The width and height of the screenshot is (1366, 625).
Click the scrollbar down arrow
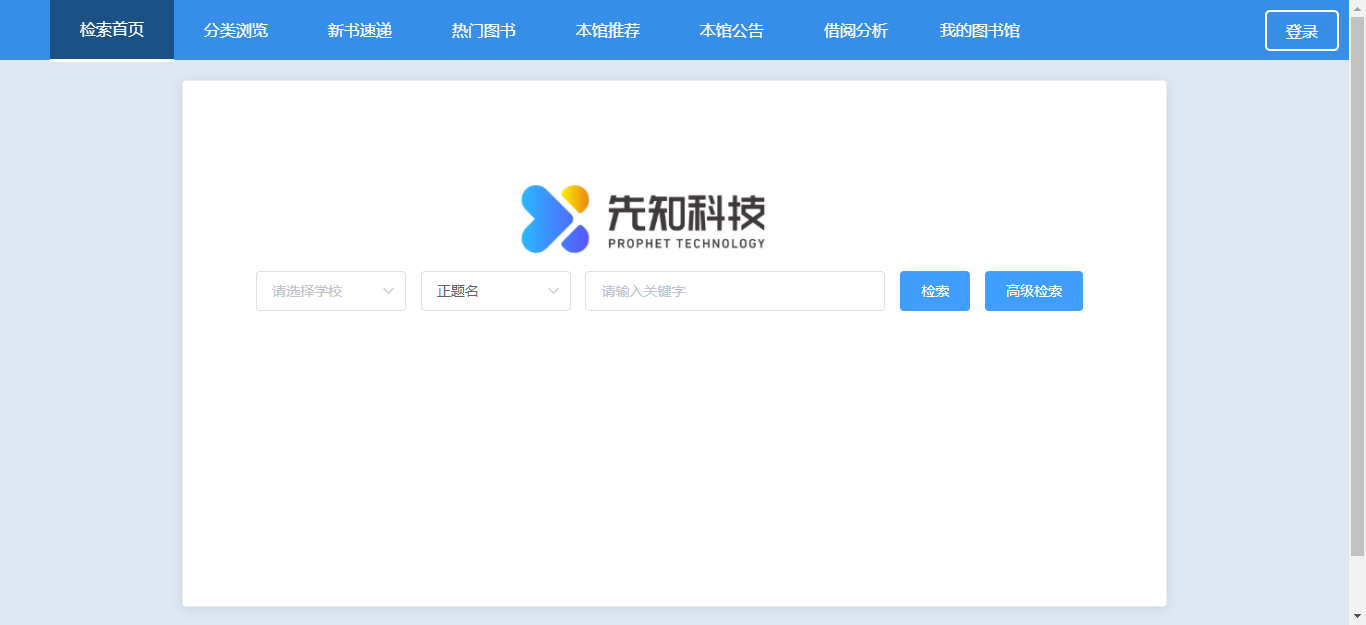(x=1357, y=616)
